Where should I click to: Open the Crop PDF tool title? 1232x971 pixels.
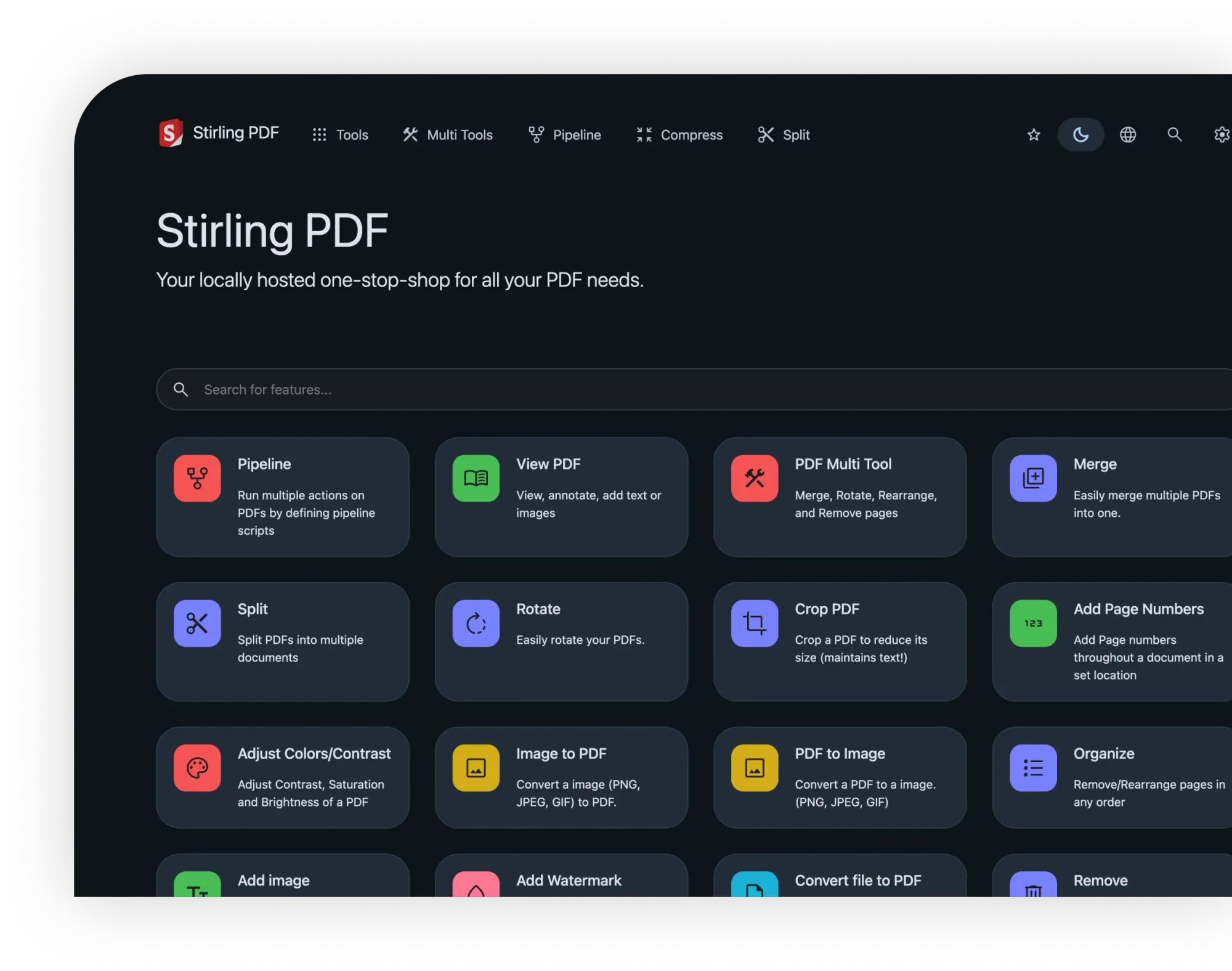pyautogui.click(x=827, y=609)
